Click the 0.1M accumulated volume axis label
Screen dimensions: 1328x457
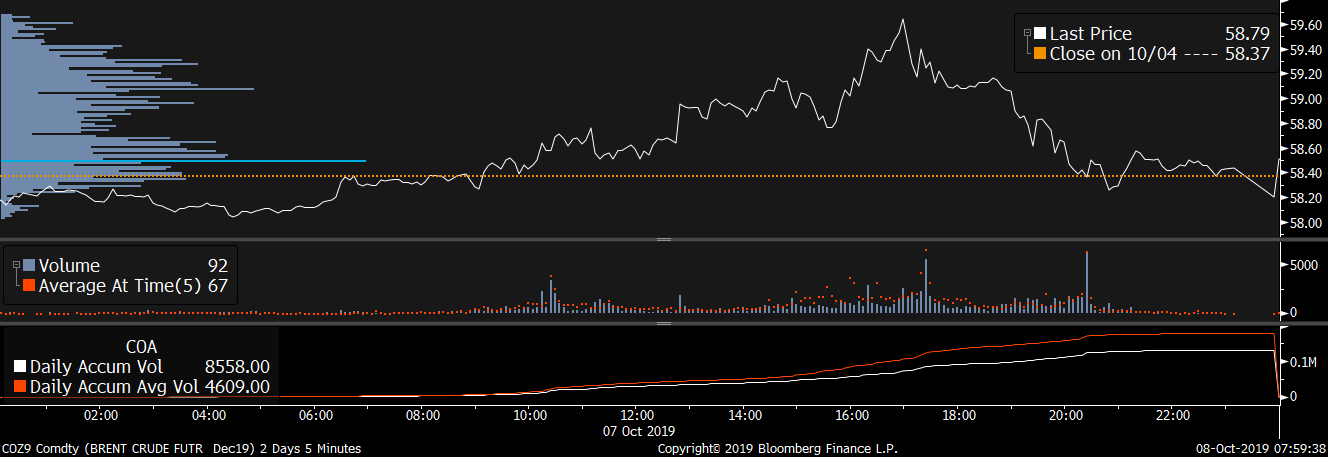[1304, 361]
